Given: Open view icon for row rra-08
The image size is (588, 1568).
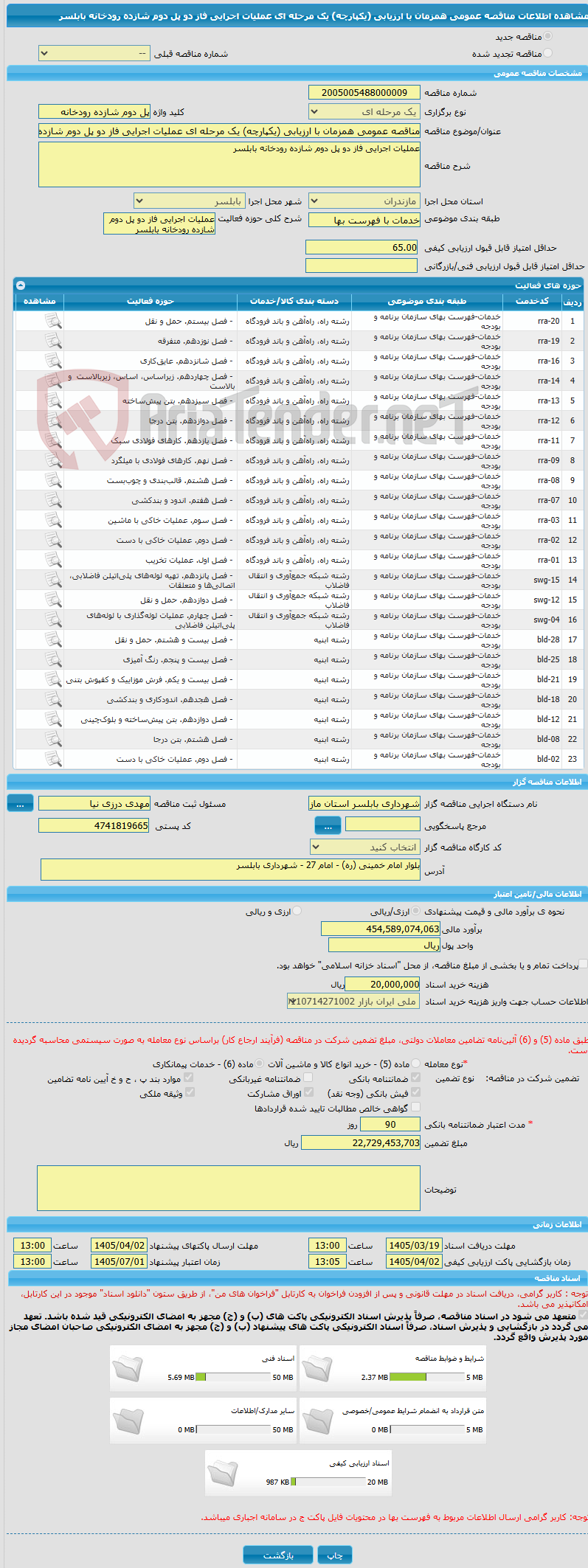Looking at the screenshot, I should pyautogui.click(x=53, y=480).
